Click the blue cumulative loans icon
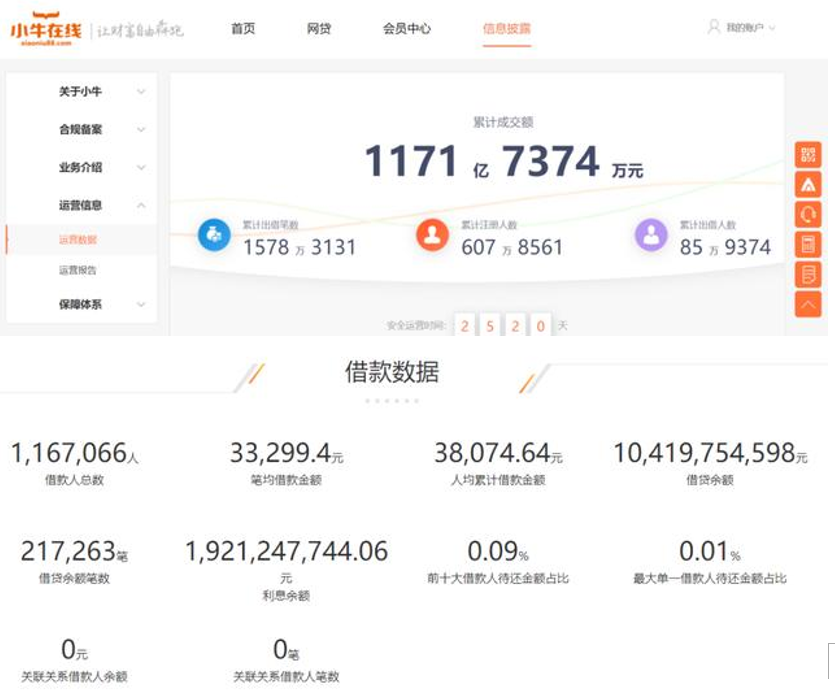835x690 pixels. 214,235
